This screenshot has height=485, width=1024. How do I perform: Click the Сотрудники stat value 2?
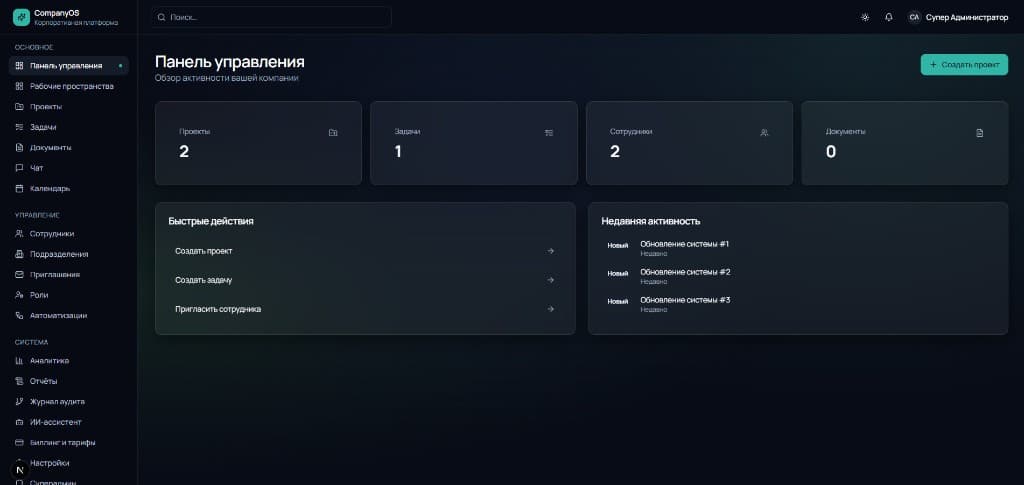[x=615, y=152]
